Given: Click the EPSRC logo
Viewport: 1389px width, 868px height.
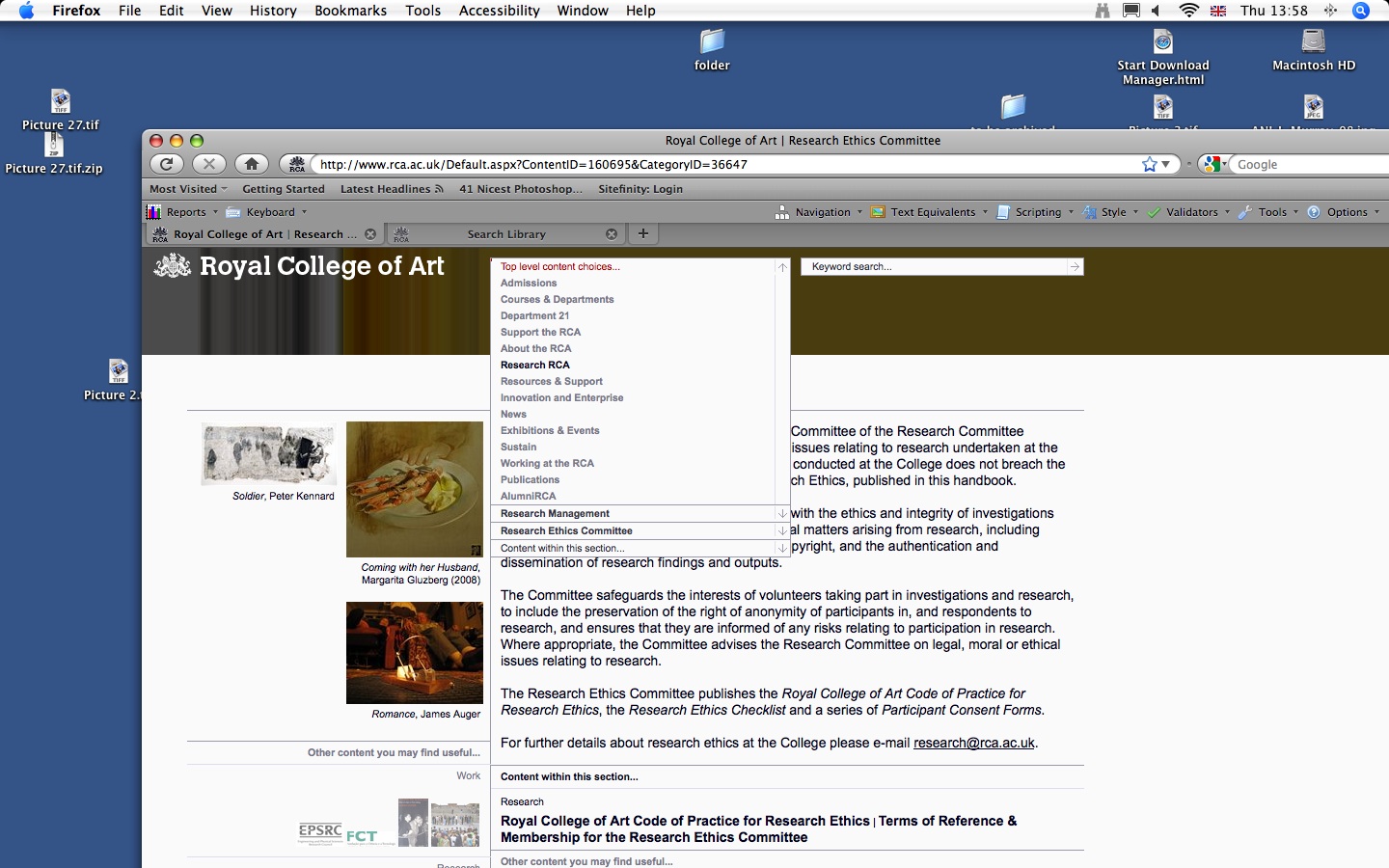Looking at the screenshot, I should point(320,834).
